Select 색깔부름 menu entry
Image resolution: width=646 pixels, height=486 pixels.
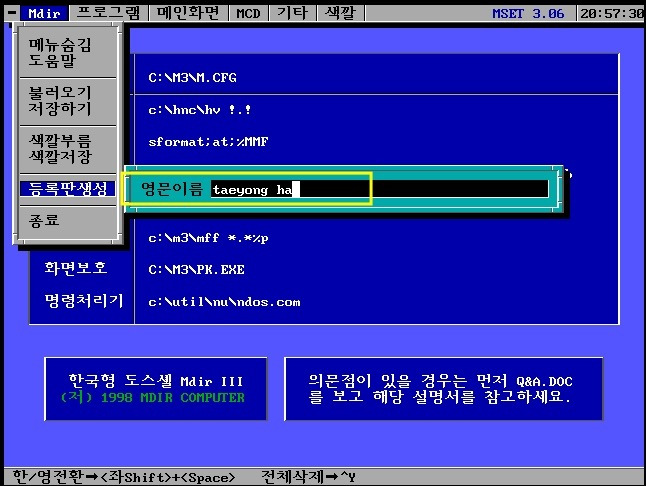click(x=60, y=141)
